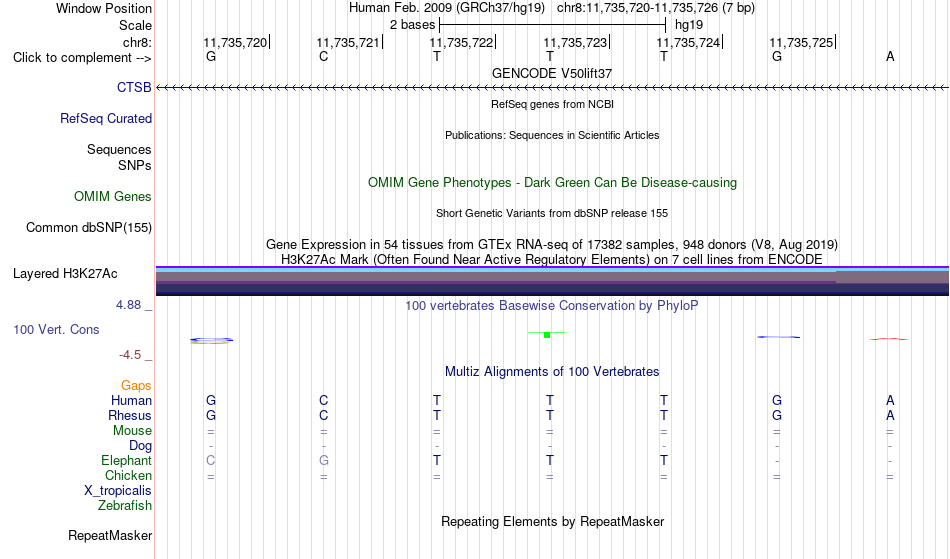The width and height of the screenshot is (950, 559).
Task: Click the CTSB transcript arrow line
Action: click(x=552, y=88)
